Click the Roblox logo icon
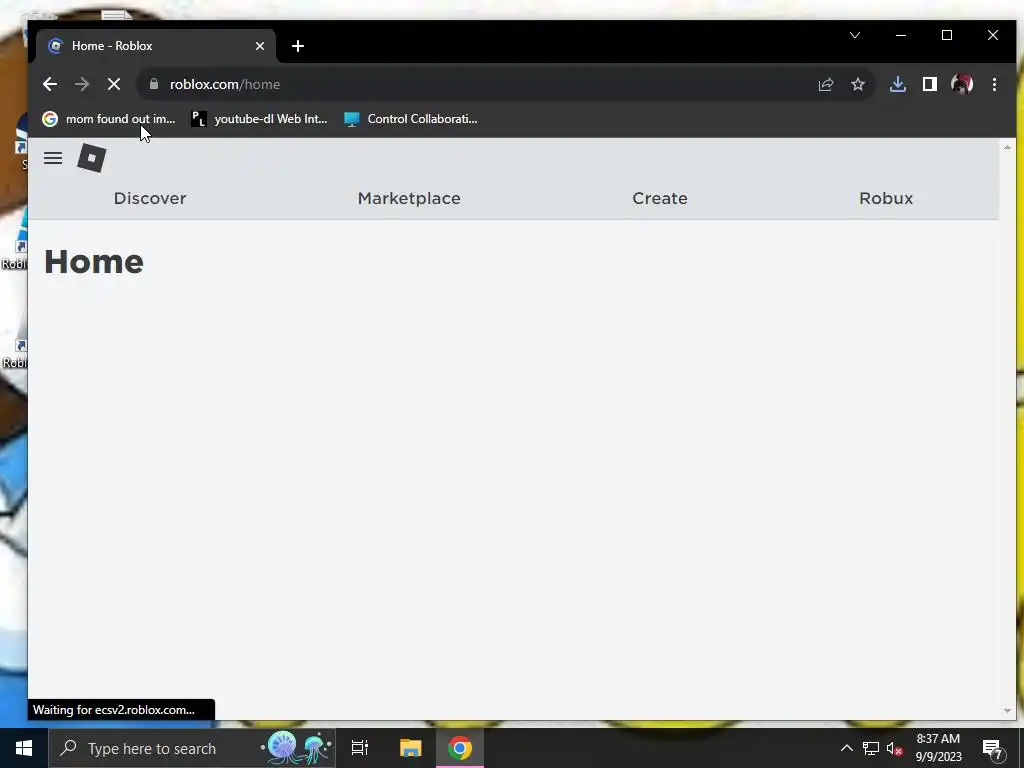This screenshot has height=768, width=1024. (x=91, y=158)
